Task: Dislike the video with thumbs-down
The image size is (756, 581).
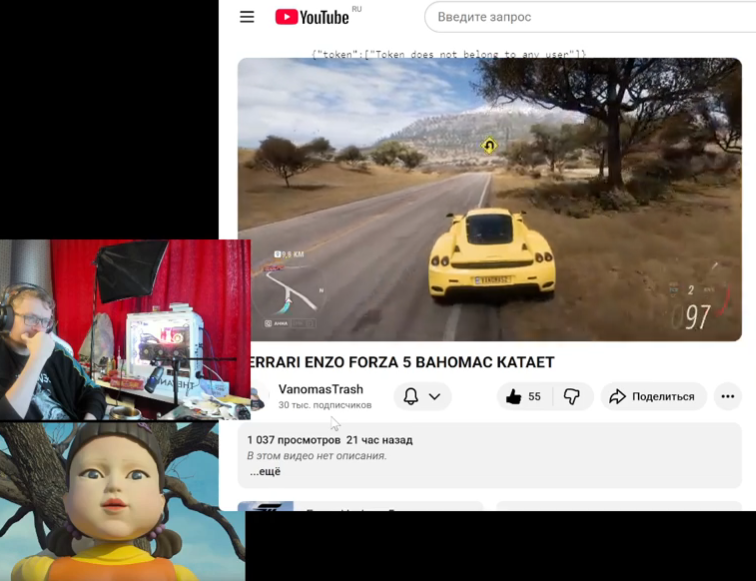Action: point(572,396)
